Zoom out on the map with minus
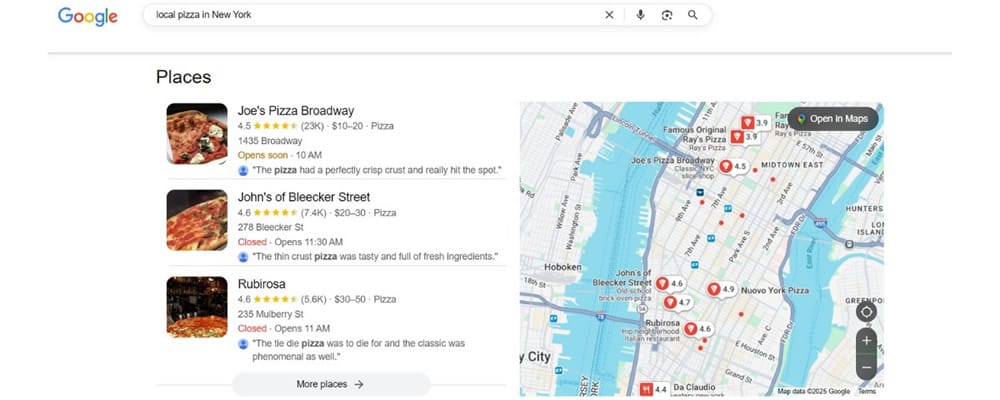Image resolution: width=1000 pixels, height=400 pixels. pyautogui.click(x=866, y=367)
